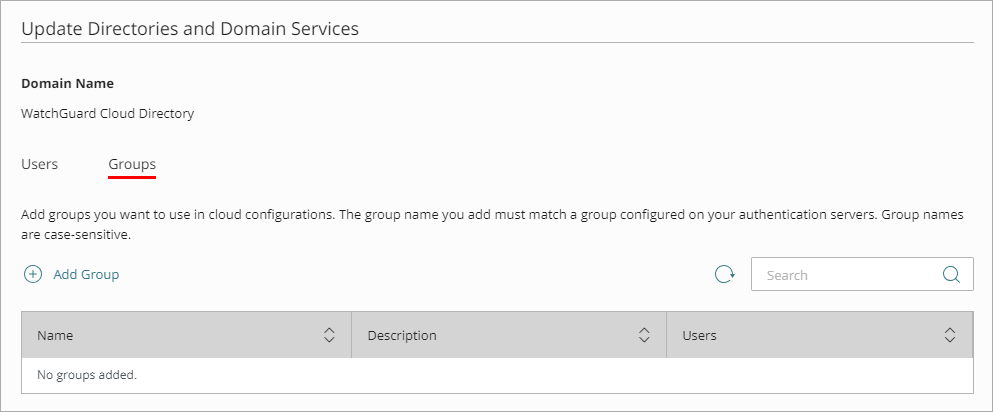Click the refresh groups list icon
Screen dimensions: 993x412
point(725,274)
